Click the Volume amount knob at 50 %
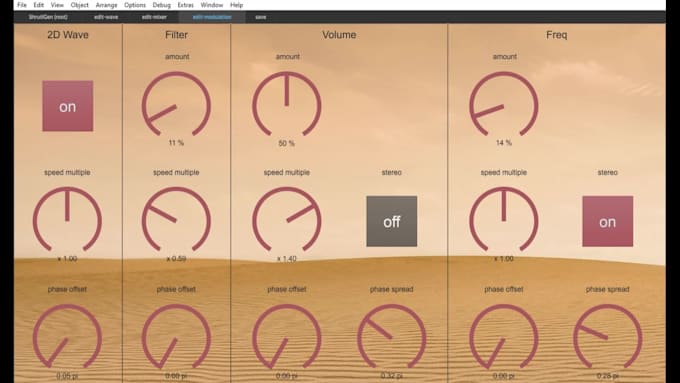680x383 pixels. point(287,105)
